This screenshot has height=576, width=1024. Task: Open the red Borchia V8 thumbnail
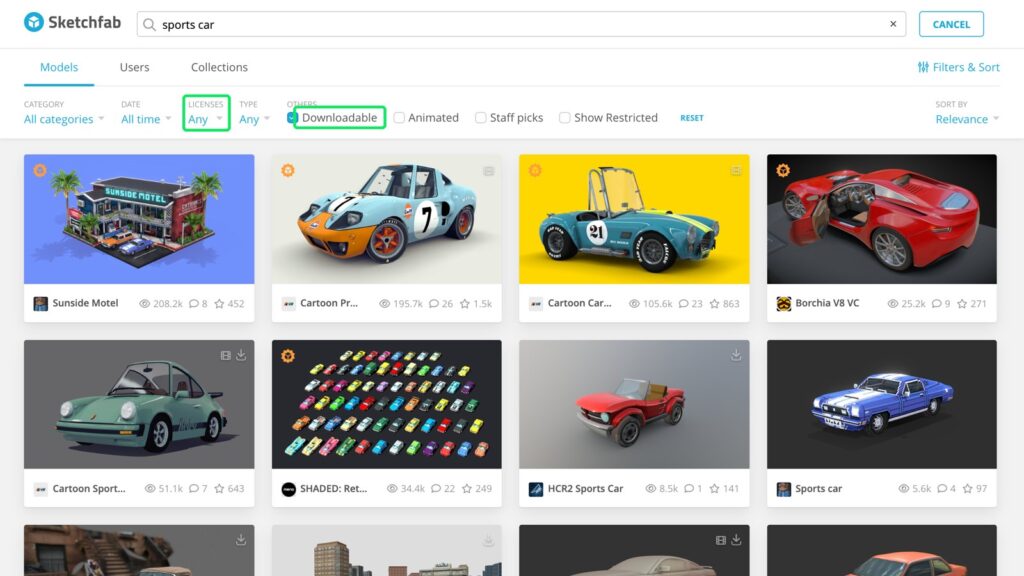click(x=882, y=219)
